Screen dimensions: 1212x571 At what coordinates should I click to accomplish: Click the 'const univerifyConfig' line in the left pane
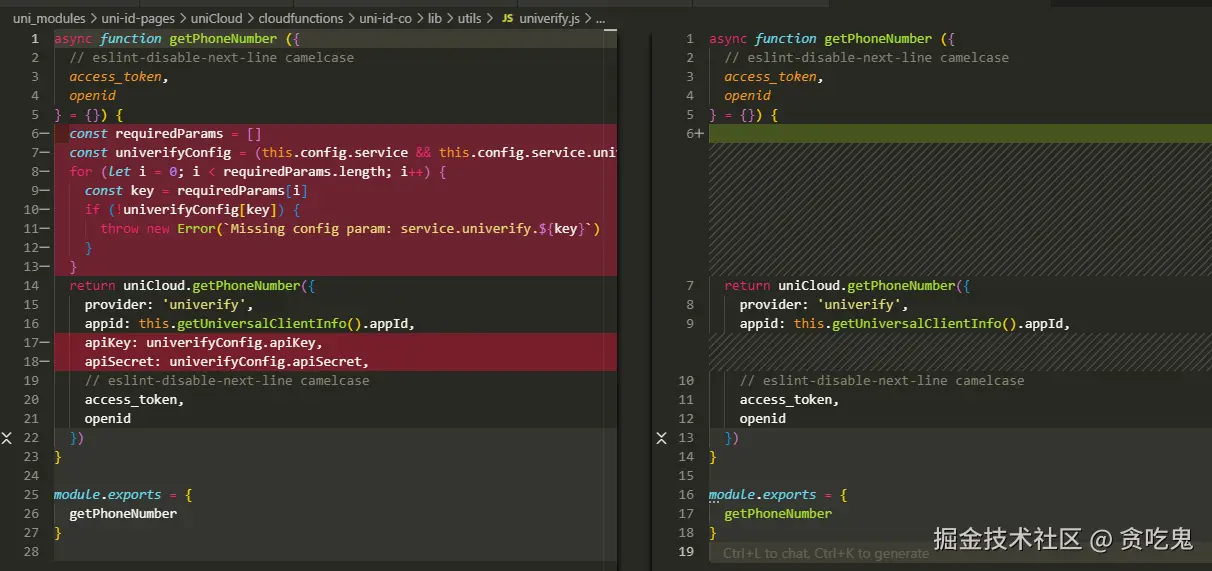(x=343, y=153)
